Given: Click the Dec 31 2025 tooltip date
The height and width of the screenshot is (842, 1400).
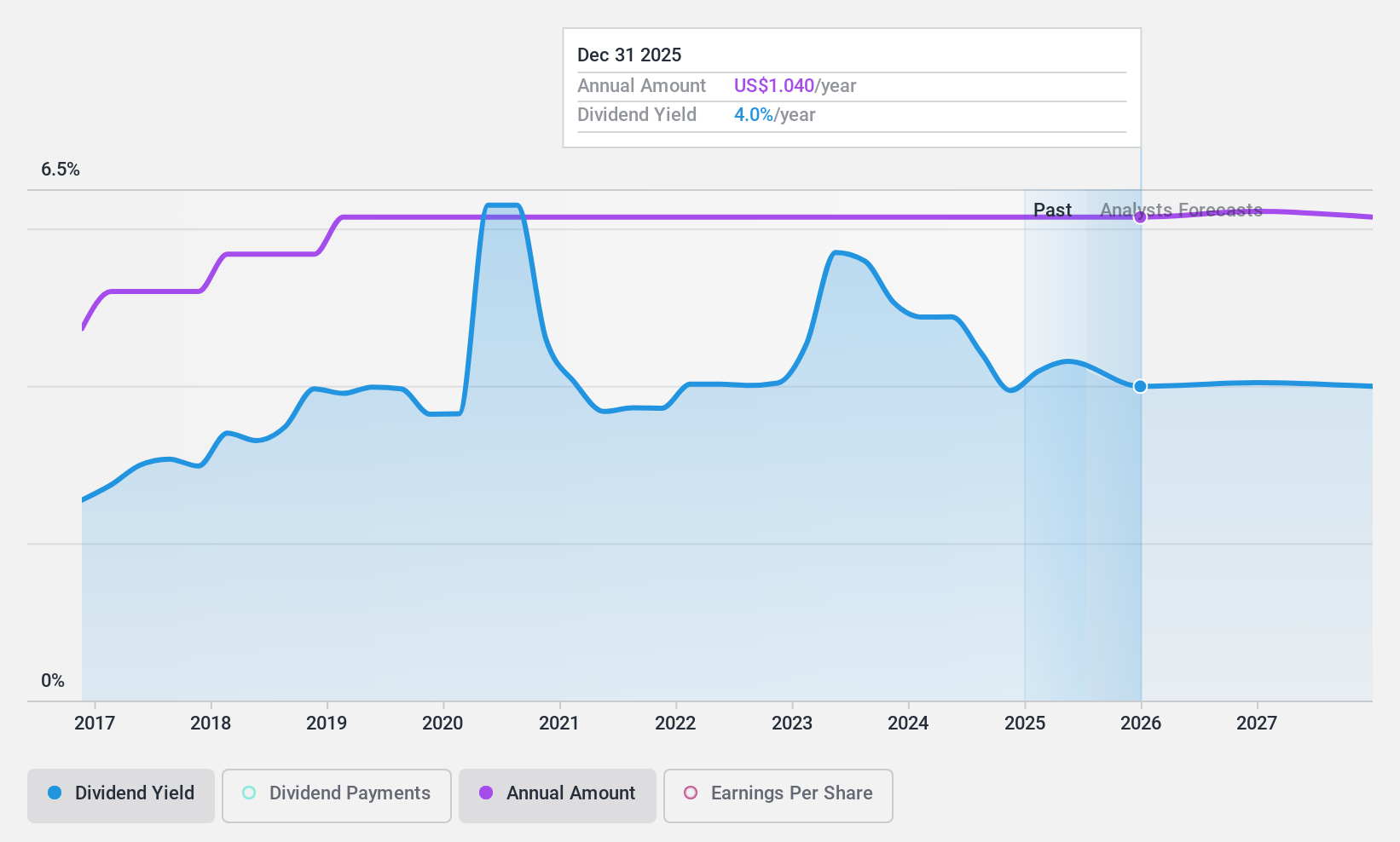Looking at the screenshot, I should (x=629, y=55).
